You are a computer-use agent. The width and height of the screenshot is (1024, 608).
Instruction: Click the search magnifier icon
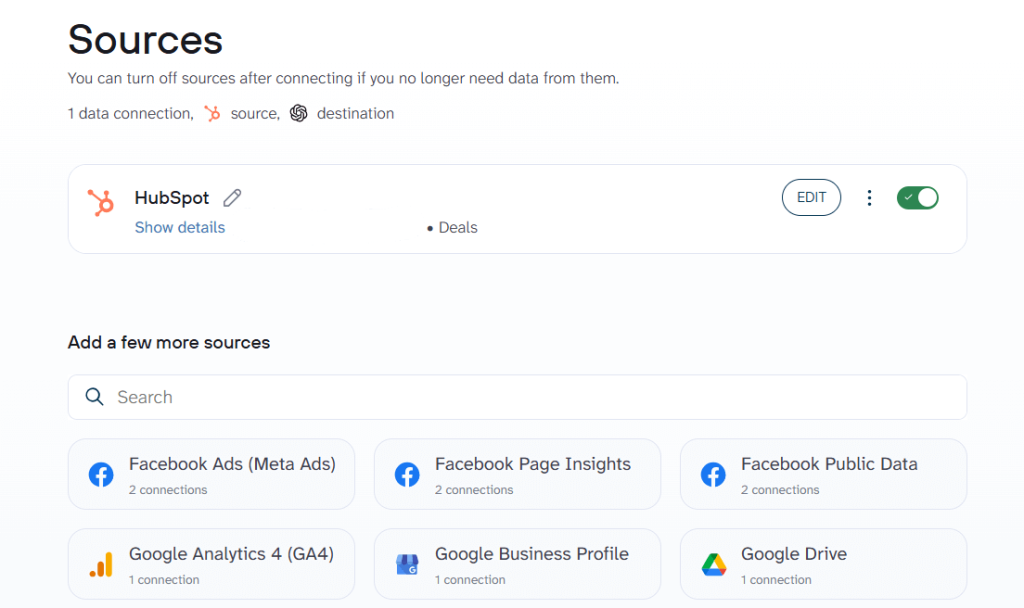click(x=94, y=397)
